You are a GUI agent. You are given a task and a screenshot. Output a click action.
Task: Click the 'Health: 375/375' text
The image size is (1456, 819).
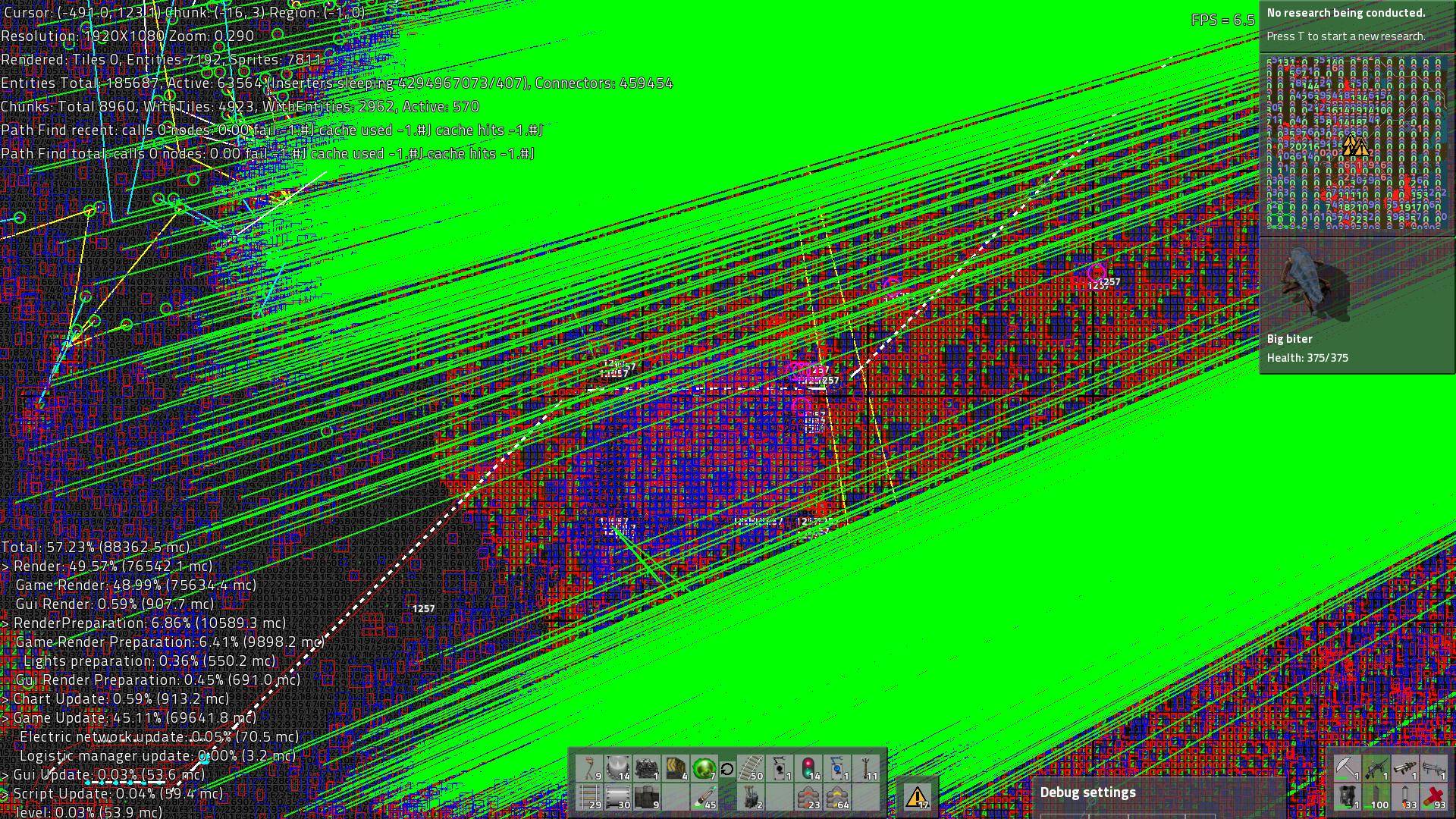tap(1307, 358)
